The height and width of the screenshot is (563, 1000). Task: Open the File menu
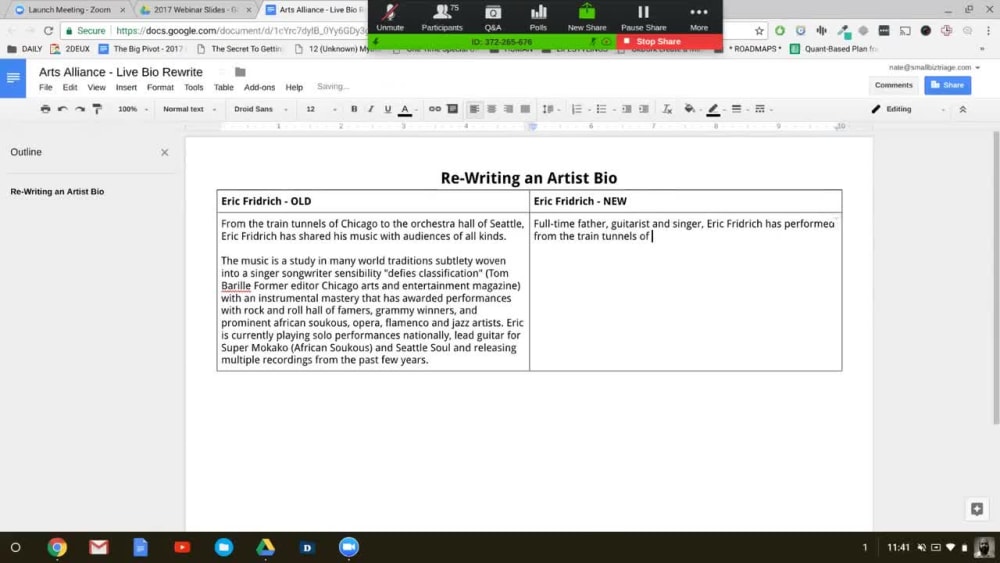(x=46, y=87)
